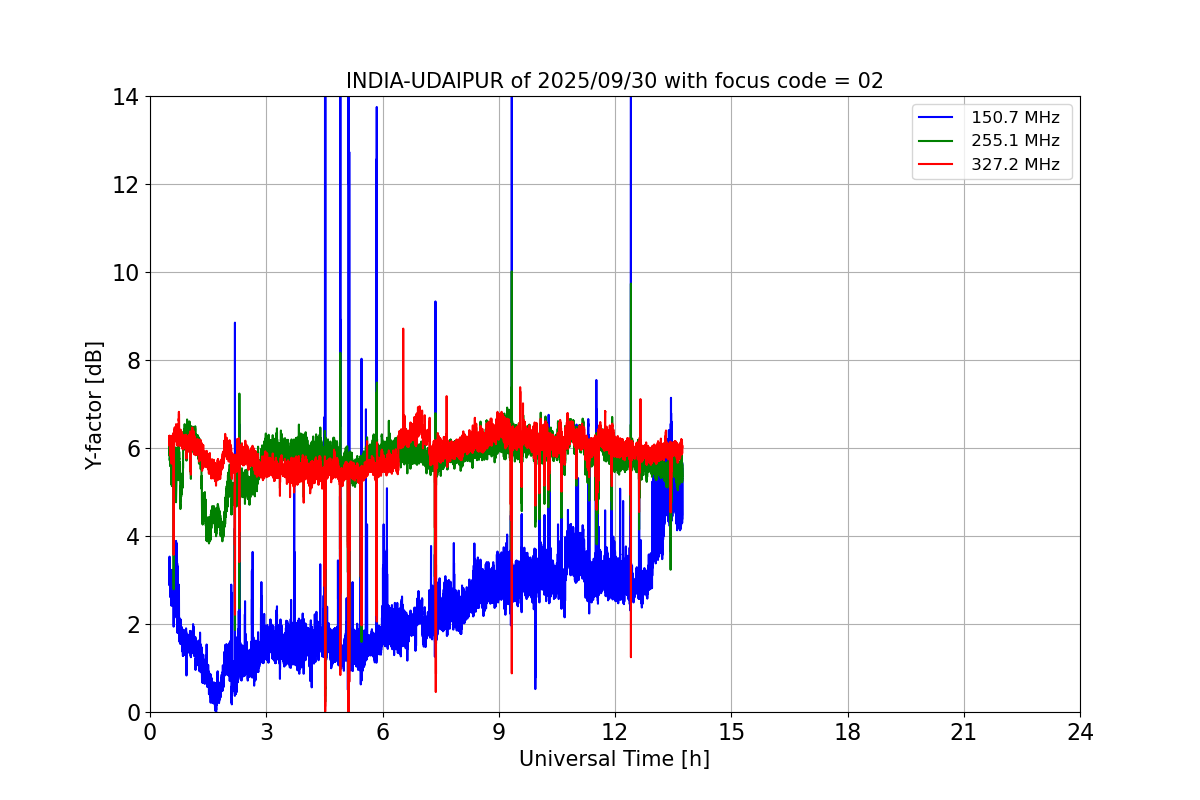Image resolution: width=1200 pixels, height=800 pixels.
Task: Select the 327.2 MHz legend label
Action: coord(1015,165)
